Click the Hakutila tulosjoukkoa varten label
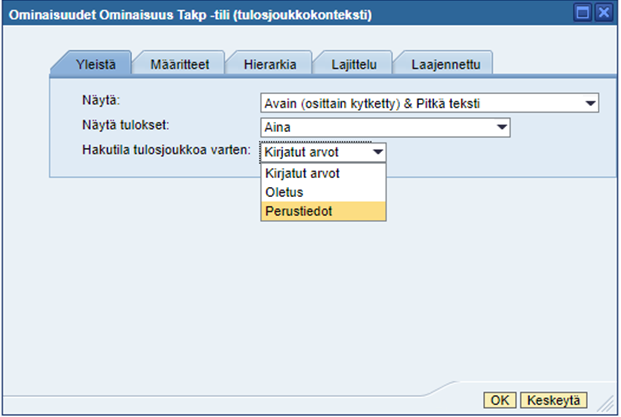 [x=166, y=151]
